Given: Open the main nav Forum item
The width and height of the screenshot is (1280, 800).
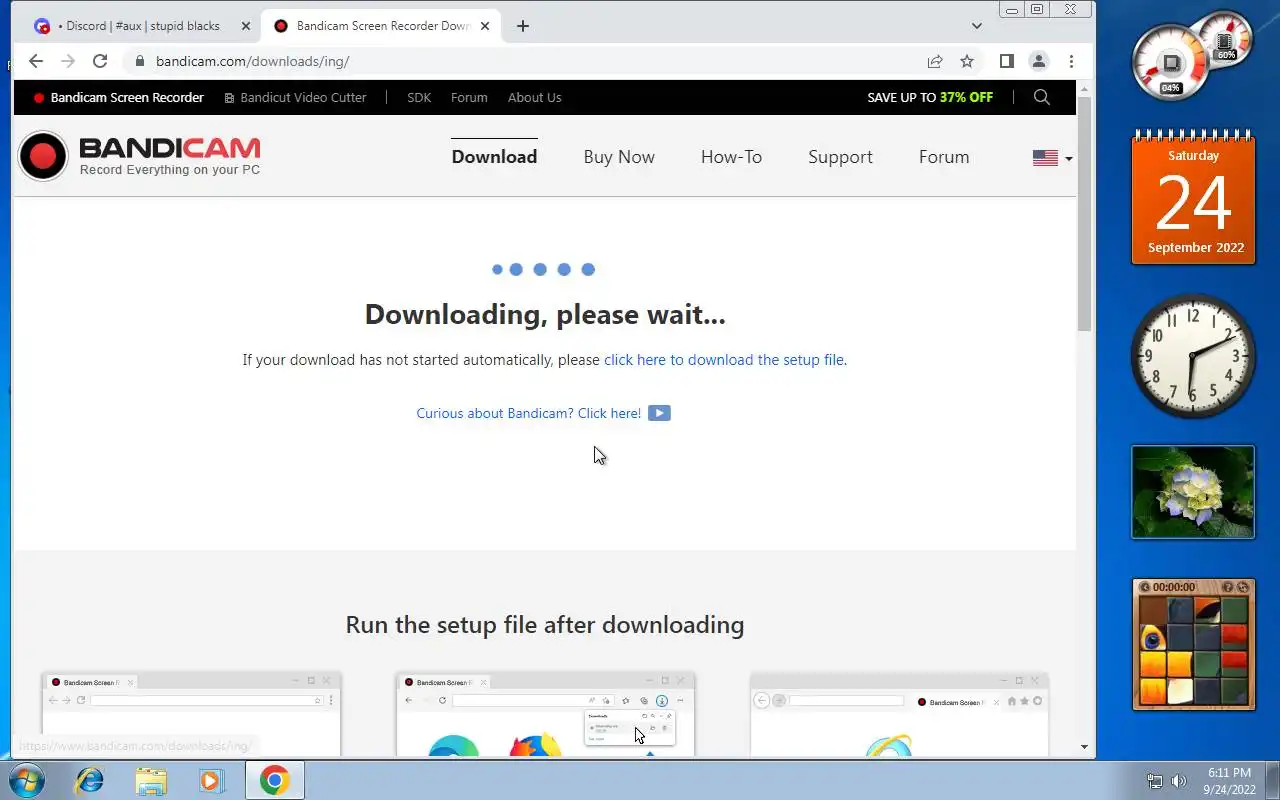Looking at the screenshot, I should (944, 157).
